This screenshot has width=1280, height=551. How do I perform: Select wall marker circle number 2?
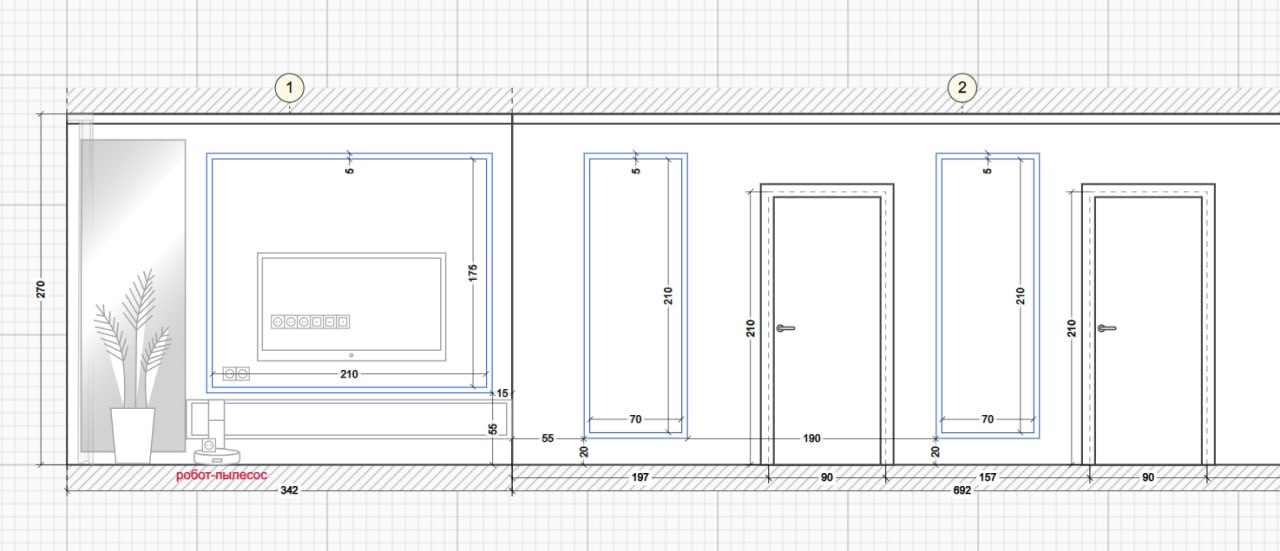pos(962,88)
